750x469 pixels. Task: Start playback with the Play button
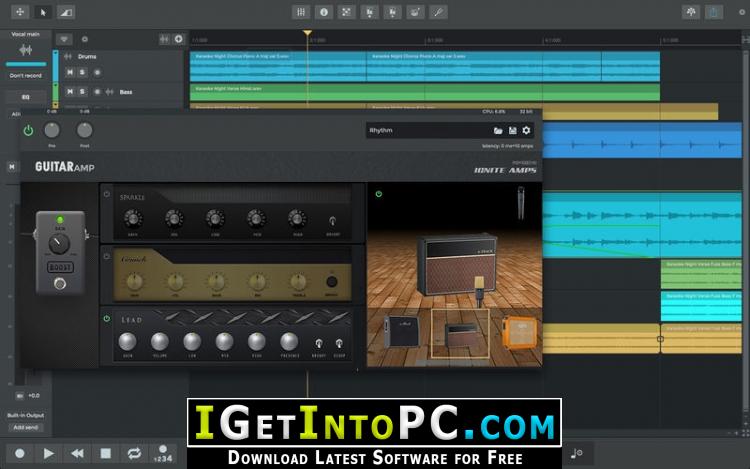point(48,453)
